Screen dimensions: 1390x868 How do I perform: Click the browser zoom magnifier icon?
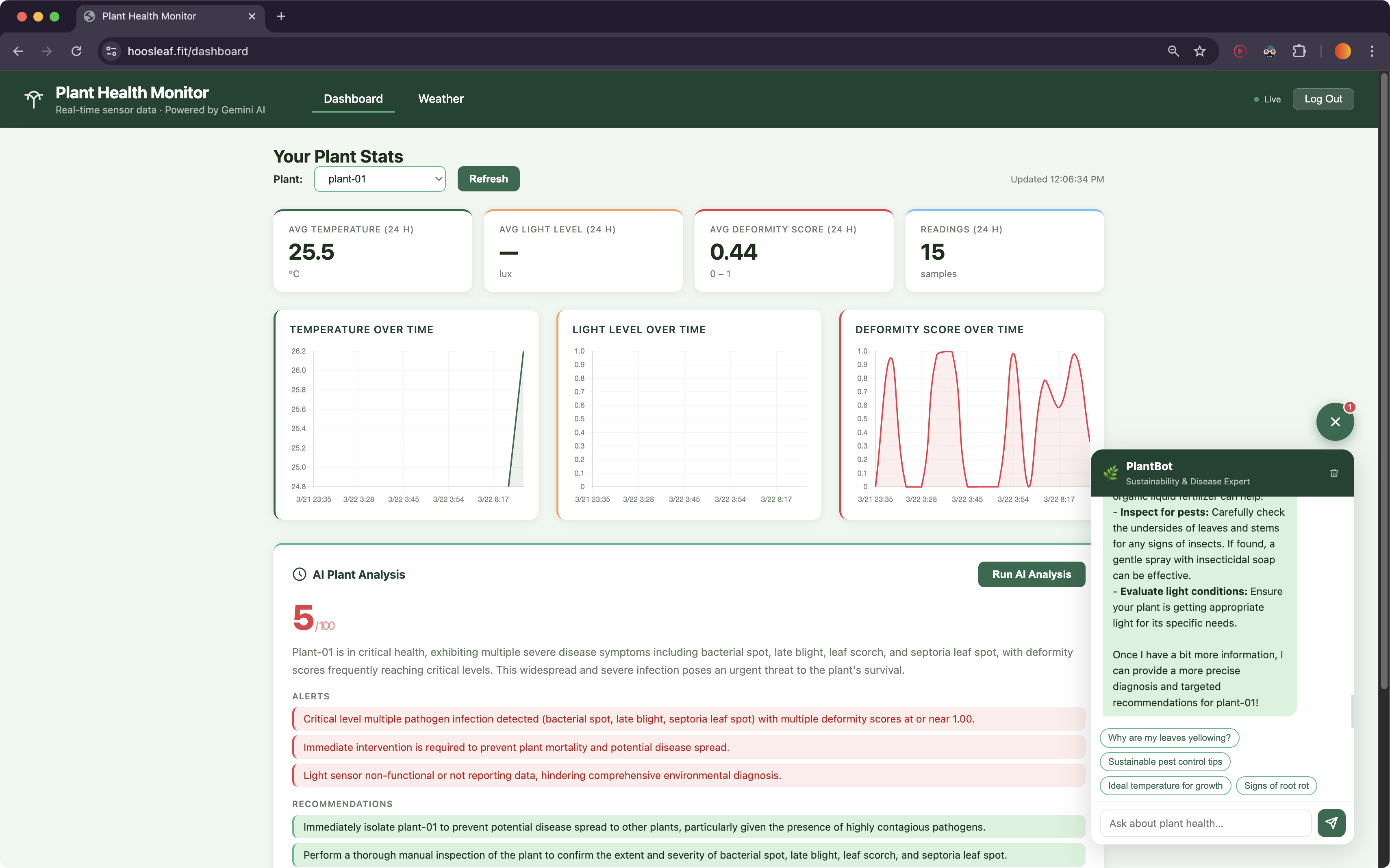[1173, 51]
